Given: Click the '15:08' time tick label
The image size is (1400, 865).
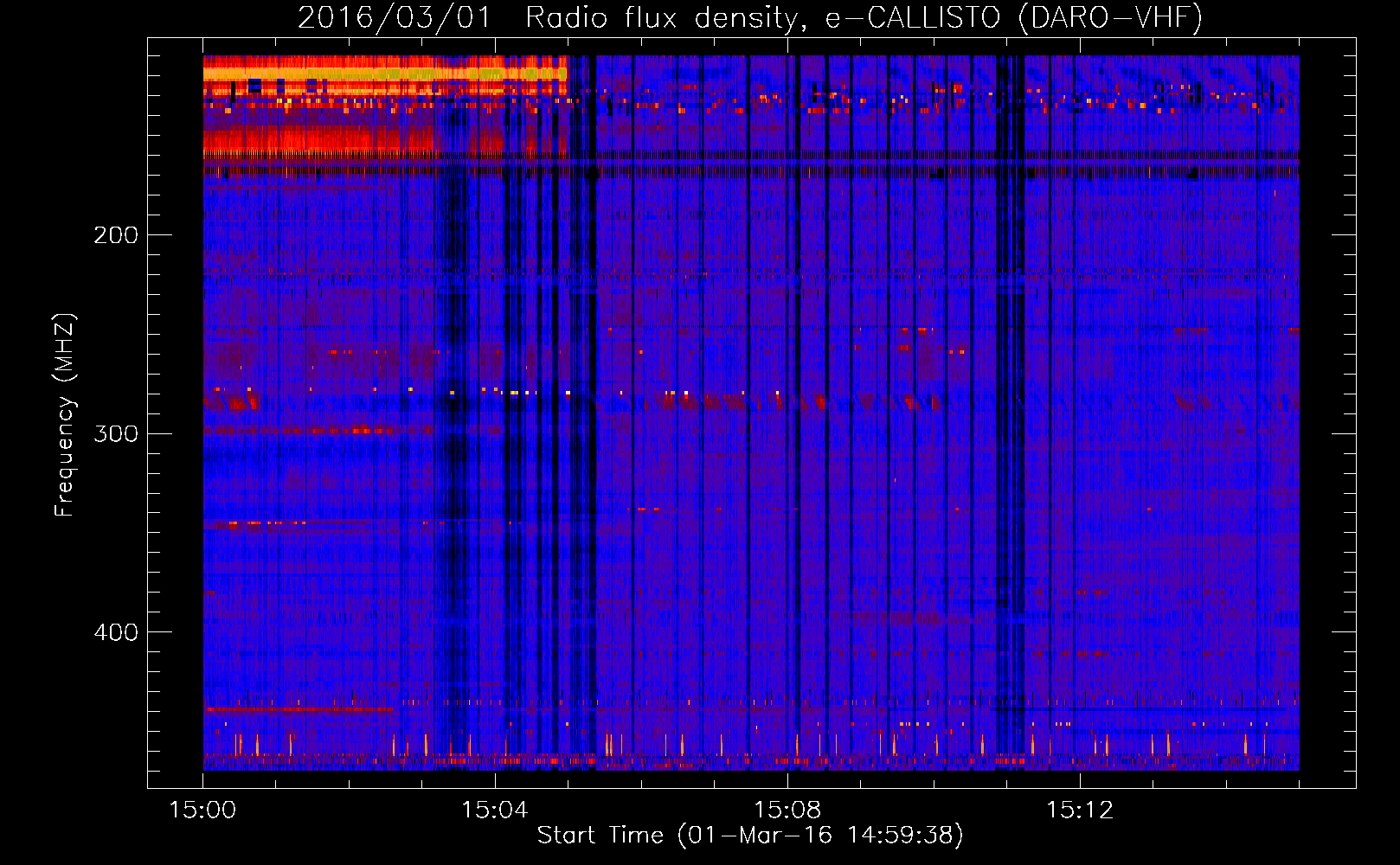Looking at the screenshot, I should click(787, 811).
